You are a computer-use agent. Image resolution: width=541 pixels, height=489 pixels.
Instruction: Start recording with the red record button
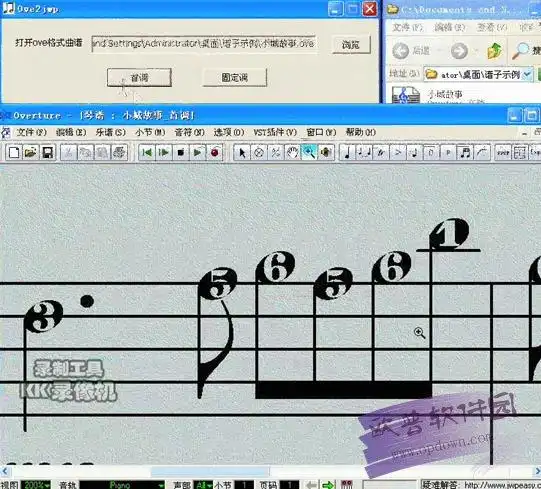[x=214, y=153]
